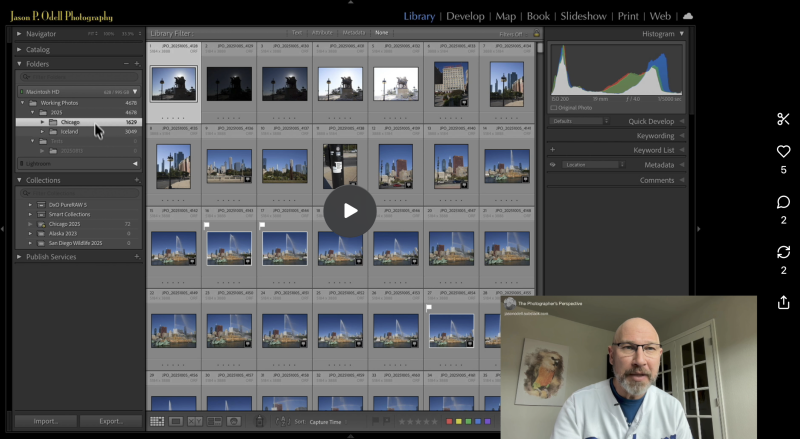Apply the red color label swatch
This screenshot has width=800, height=439.
(449, 422)
